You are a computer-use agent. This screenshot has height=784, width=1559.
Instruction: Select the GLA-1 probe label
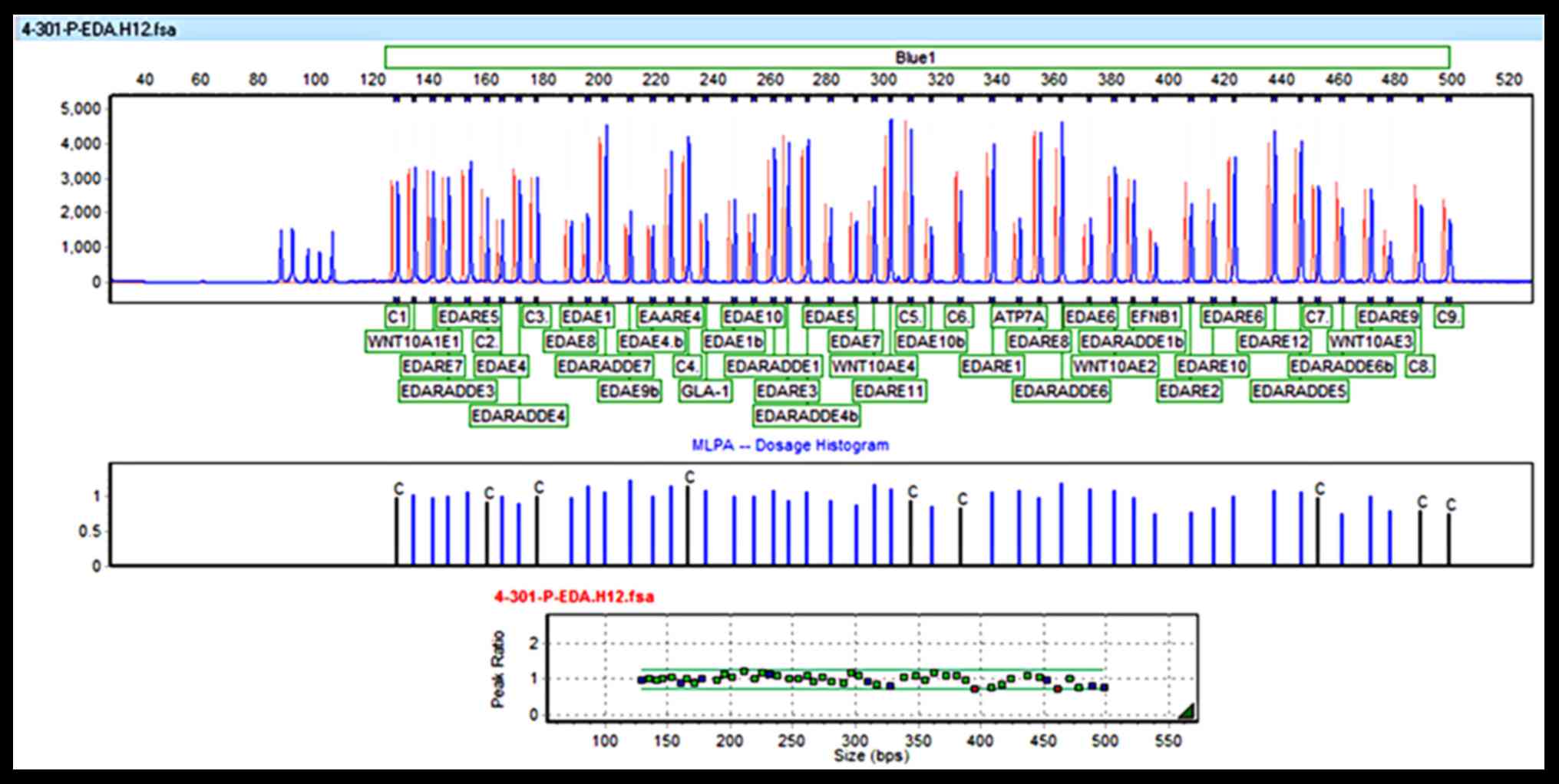(x=705, y=391)
